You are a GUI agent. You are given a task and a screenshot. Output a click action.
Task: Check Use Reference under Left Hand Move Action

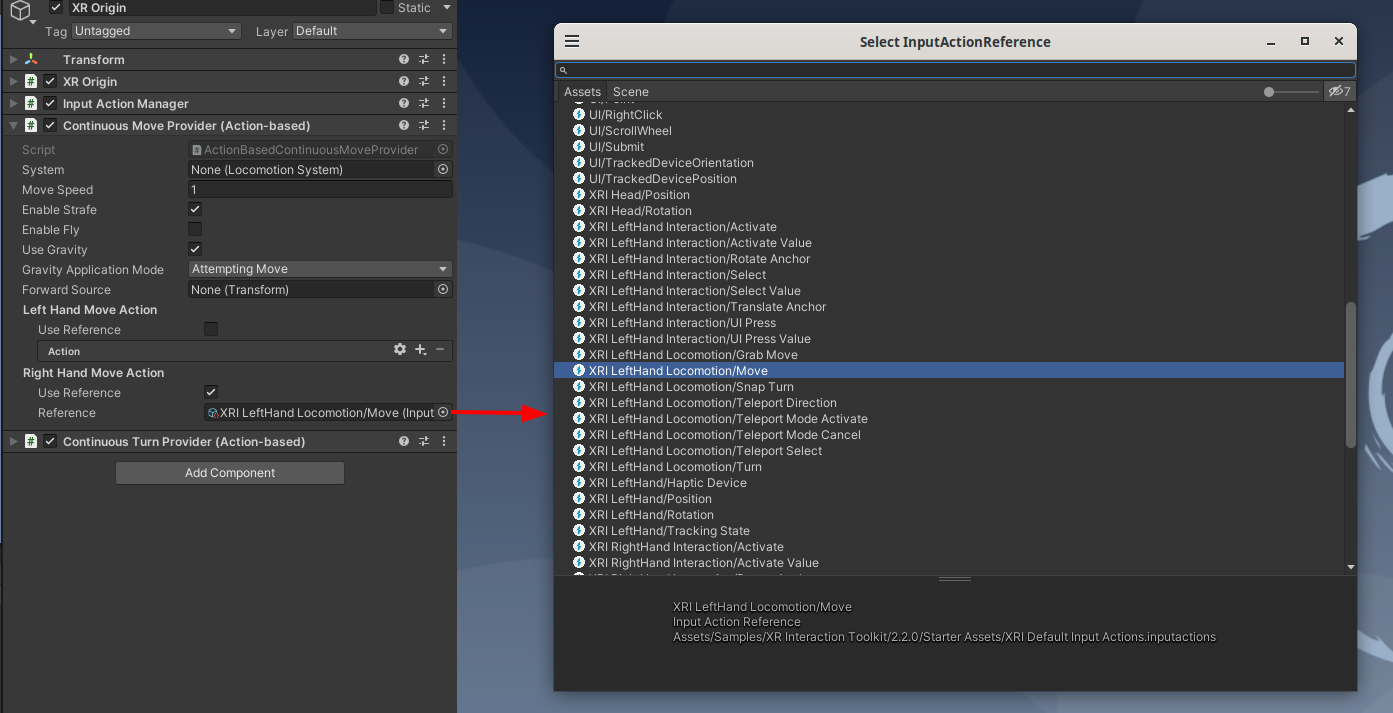[211, 330]
